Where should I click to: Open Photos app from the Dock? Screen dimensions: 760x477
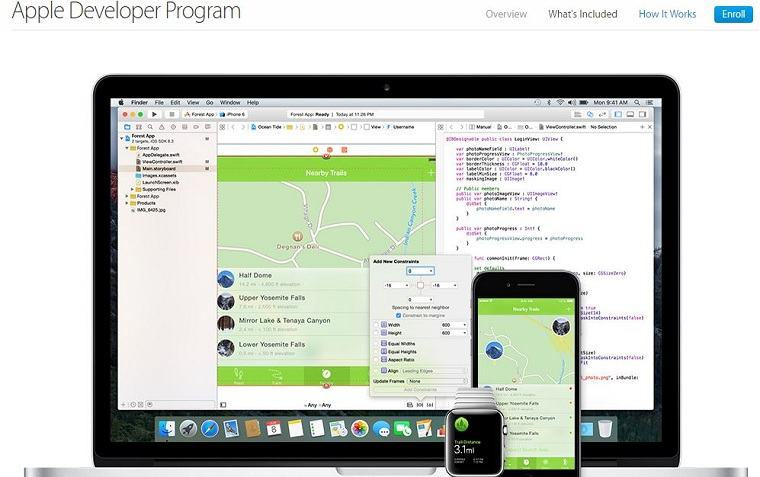pyautogui.click(x=360, y=429)
